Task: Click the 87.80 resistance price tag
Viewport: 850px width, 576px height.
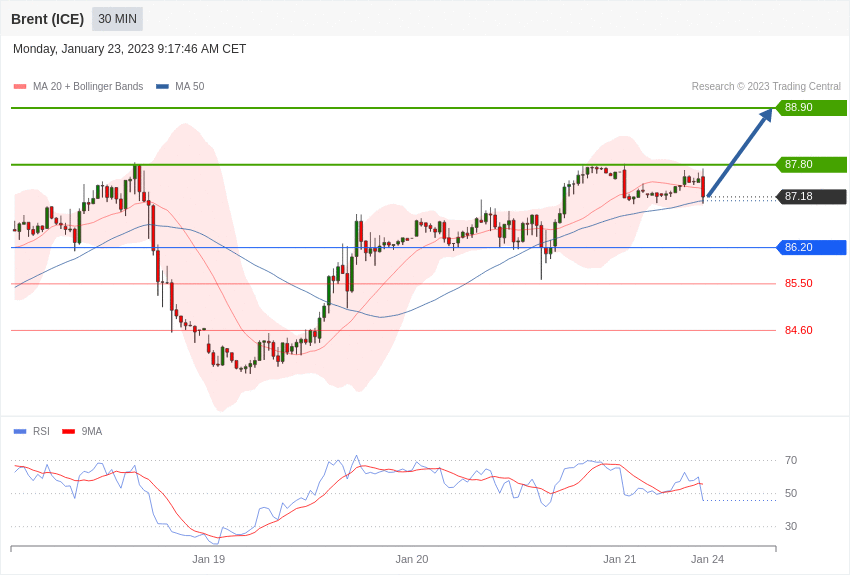Action: 812,164
